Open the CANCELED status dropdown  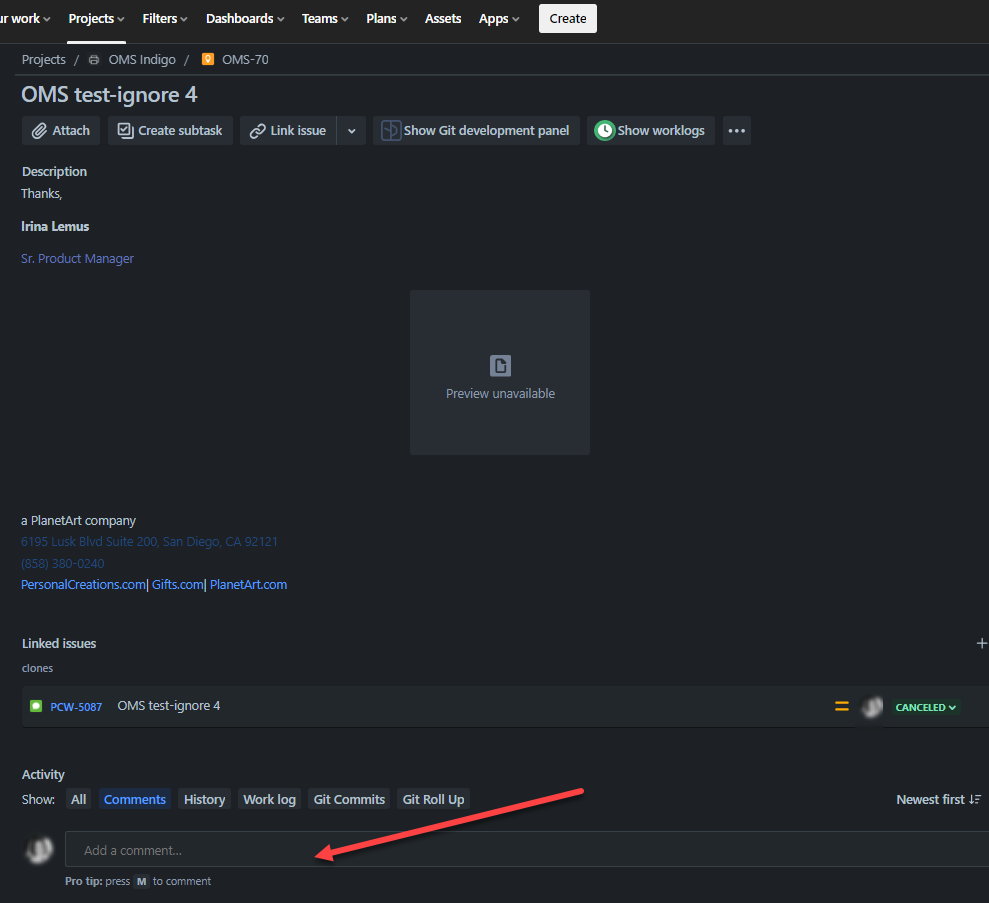pyautogui.click(x=925, y=708)
